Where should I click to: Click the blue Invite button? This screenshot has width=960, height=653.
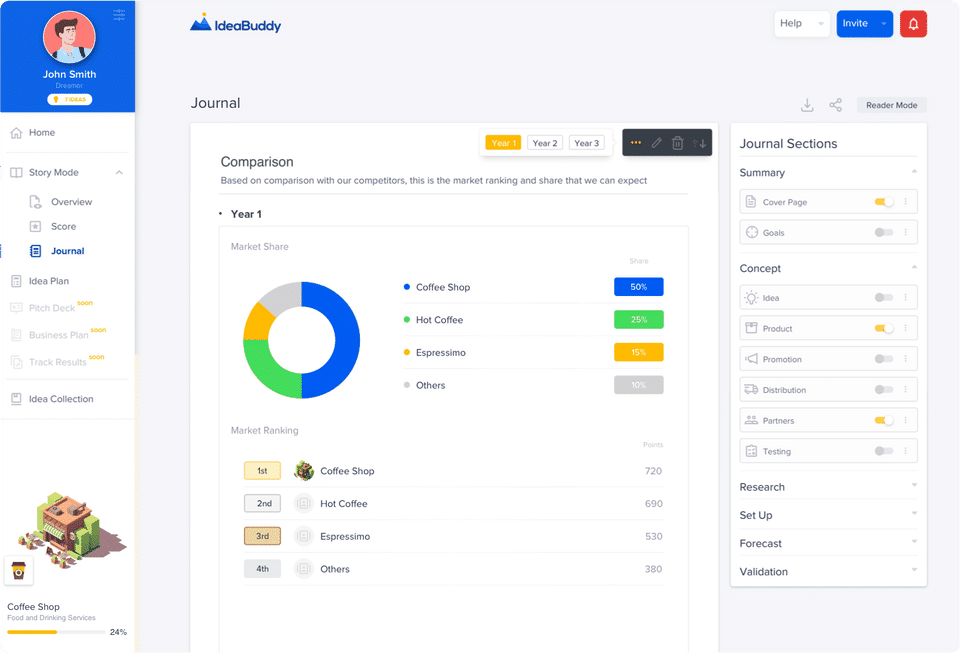[864, 24]
